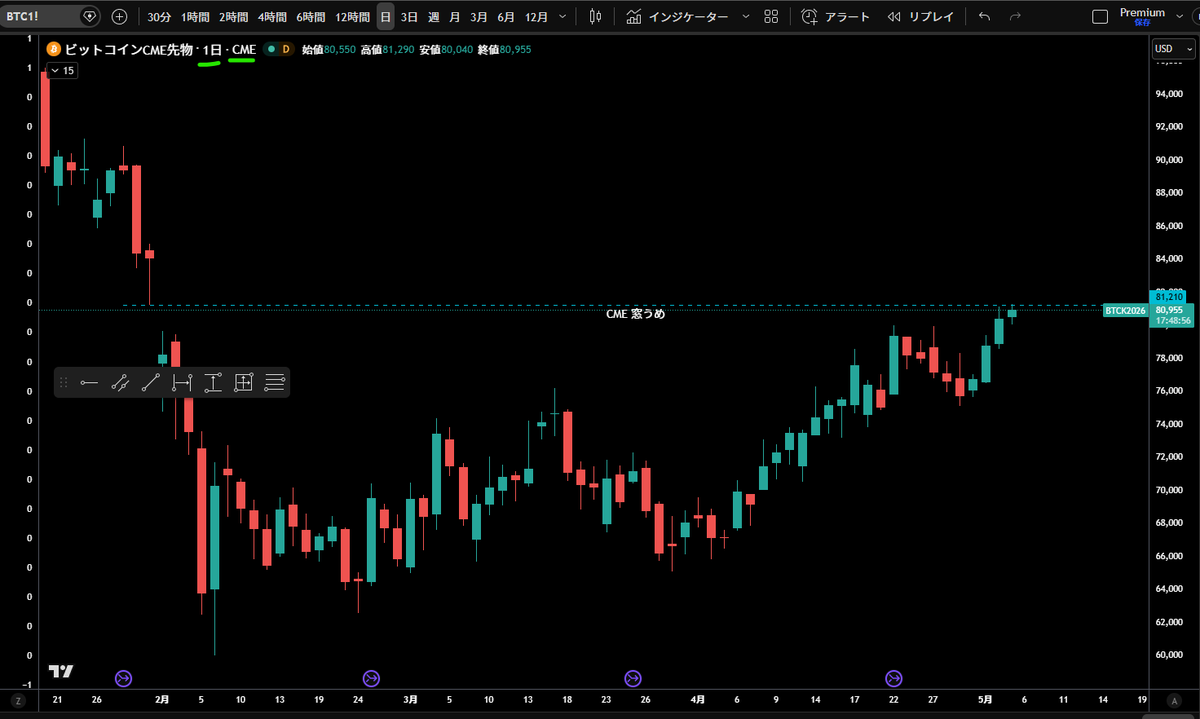Select the trend line drawing tool
The width and height of the screenshot is (1200, 719).
point(151,382)
